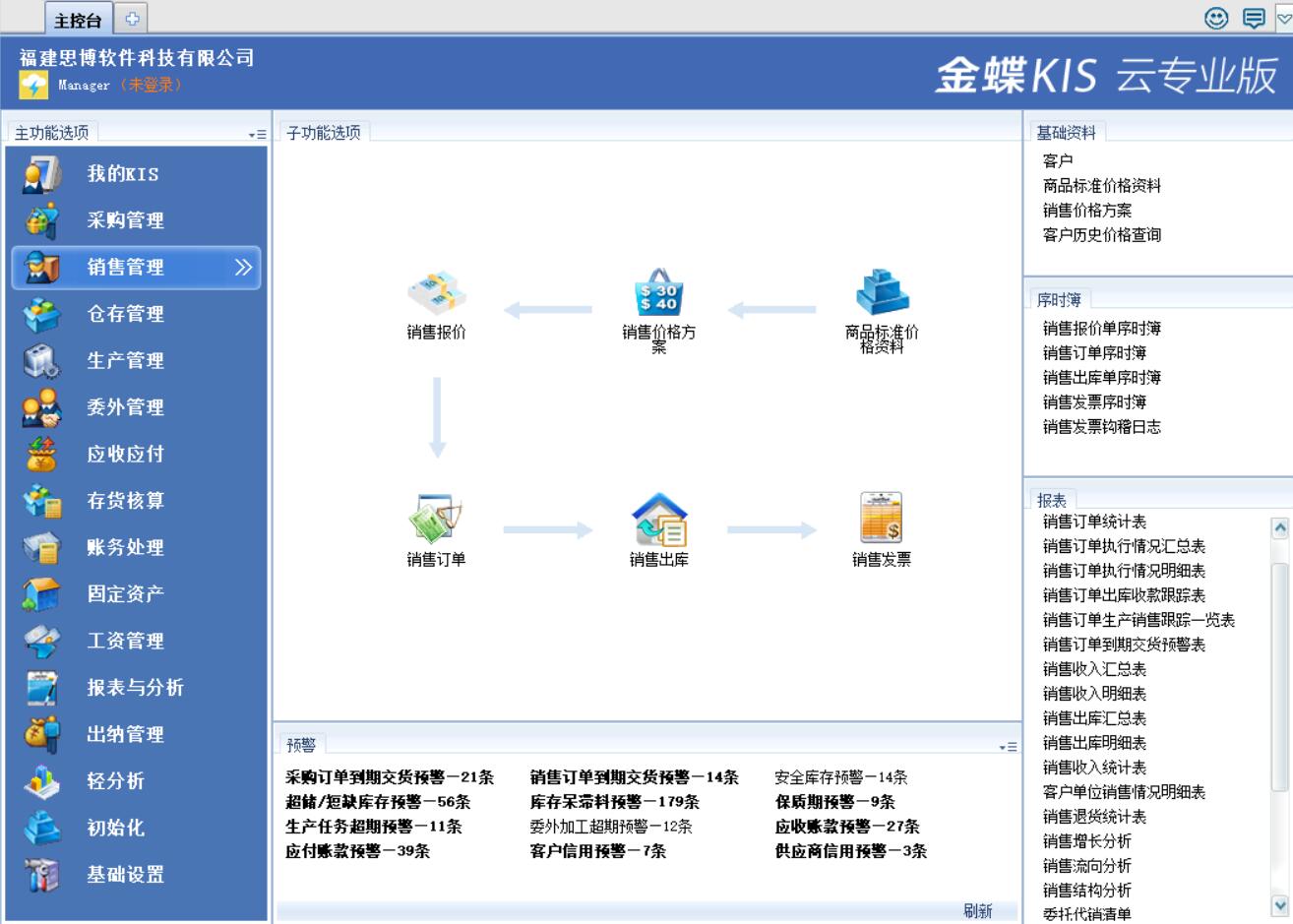Click the report list scroll-up arrow
1293x924 pixels.
[1280, 527]
